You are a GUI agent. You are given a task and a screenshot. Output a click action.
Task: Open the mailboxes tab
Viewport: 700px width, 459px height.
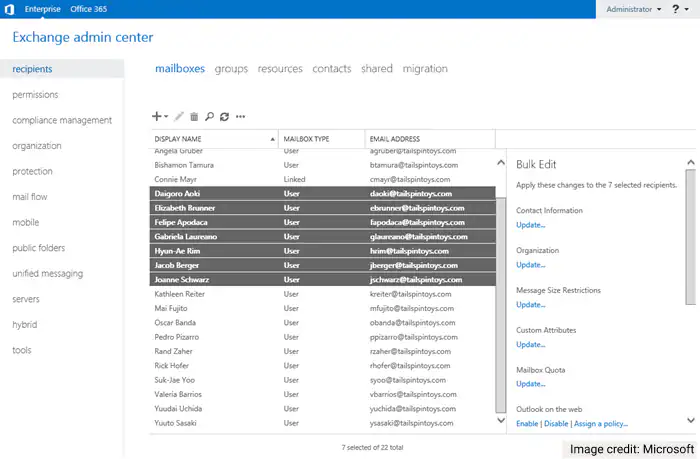click(180, 68)
